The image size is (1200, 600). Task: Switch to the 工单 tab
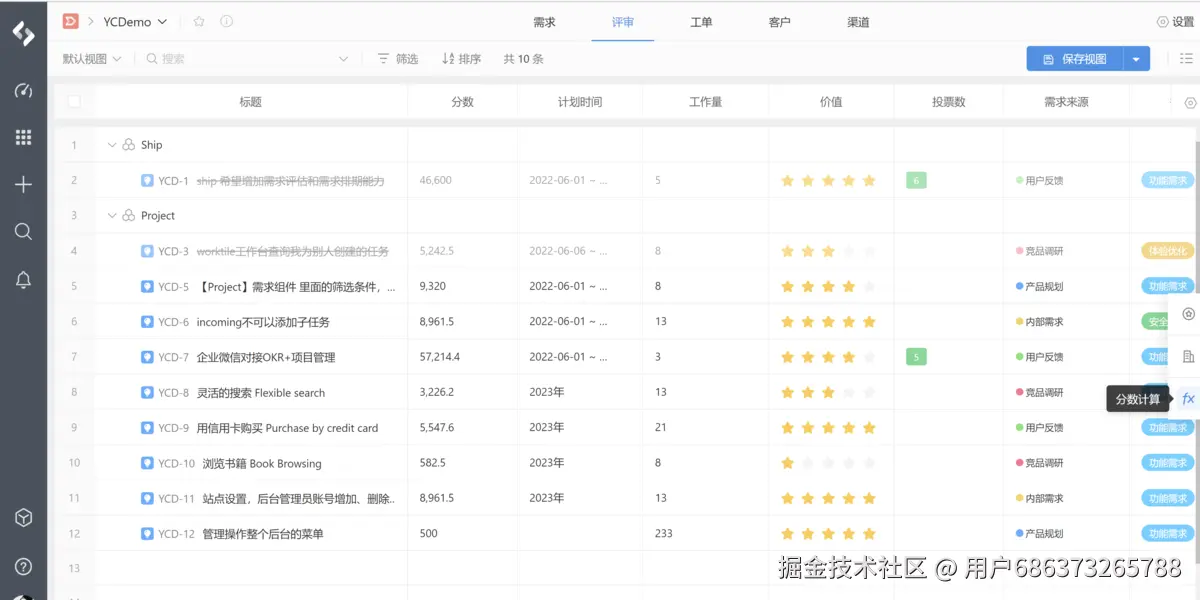click(701, 22)
